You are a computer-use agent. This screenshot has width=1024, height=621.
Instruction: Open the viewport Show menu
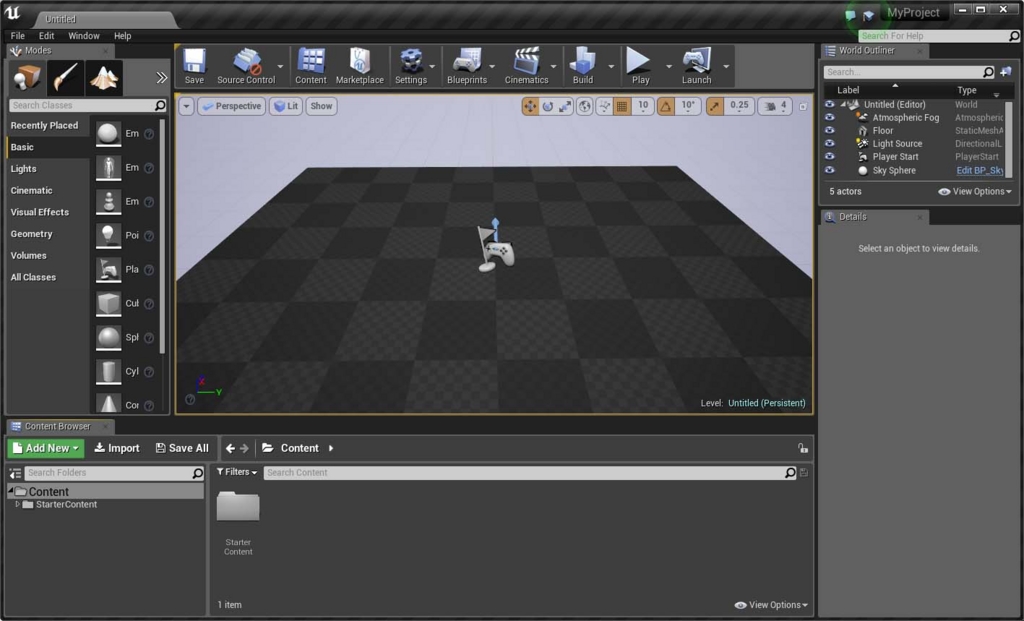tap(321, 106)
